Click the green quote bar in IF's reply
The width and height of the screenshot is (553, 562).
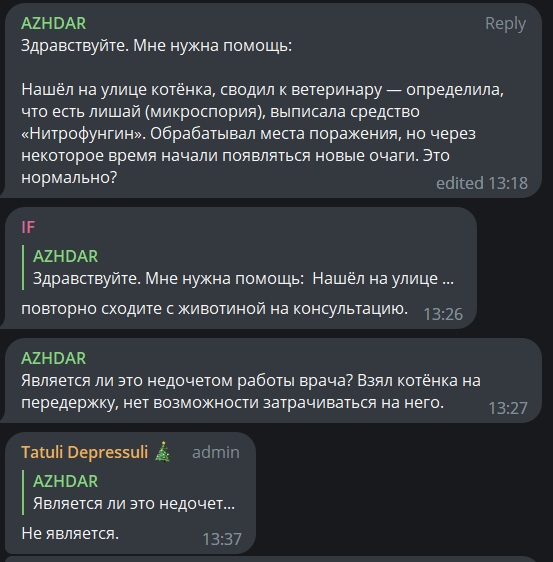coord(23,267)
